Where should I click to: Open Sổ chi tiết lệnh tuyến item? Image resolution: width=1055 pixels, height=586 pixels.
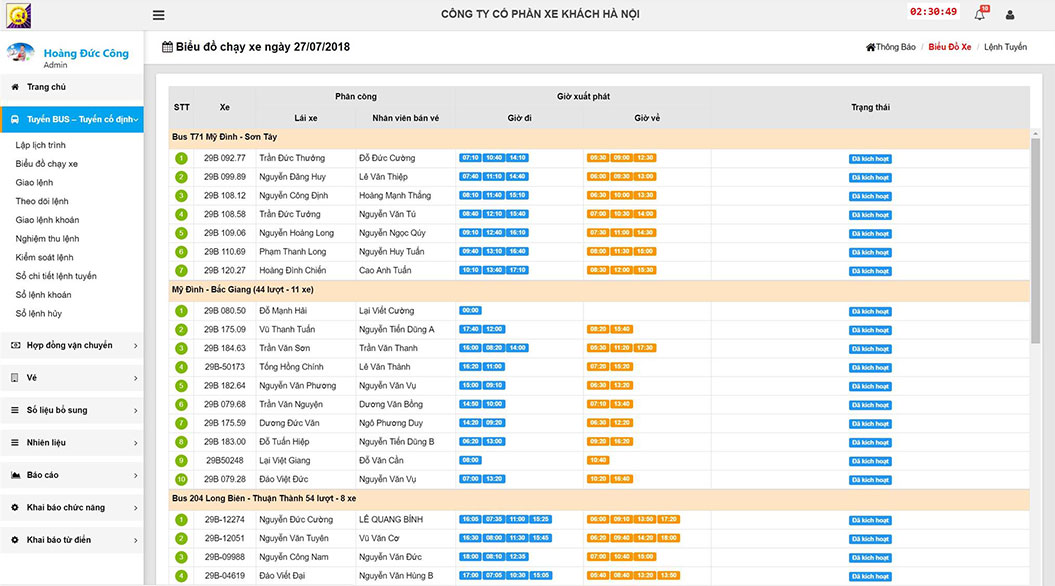pyautogui.click(x=56, y=276)
